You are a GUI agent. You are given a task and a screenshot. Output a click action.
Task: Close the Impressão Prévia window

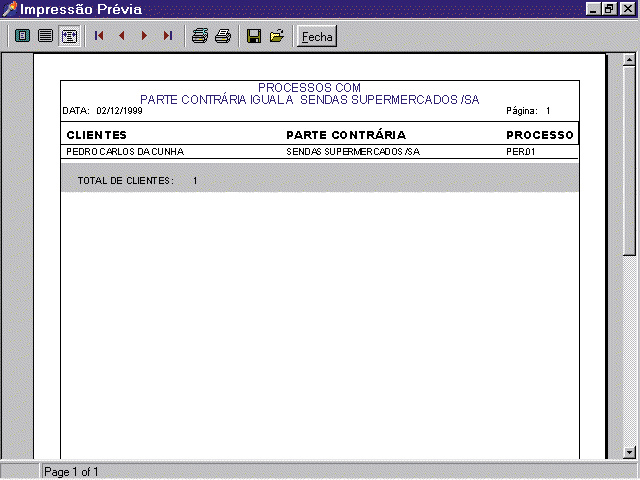pyautogui.click(x=627, y=9)
